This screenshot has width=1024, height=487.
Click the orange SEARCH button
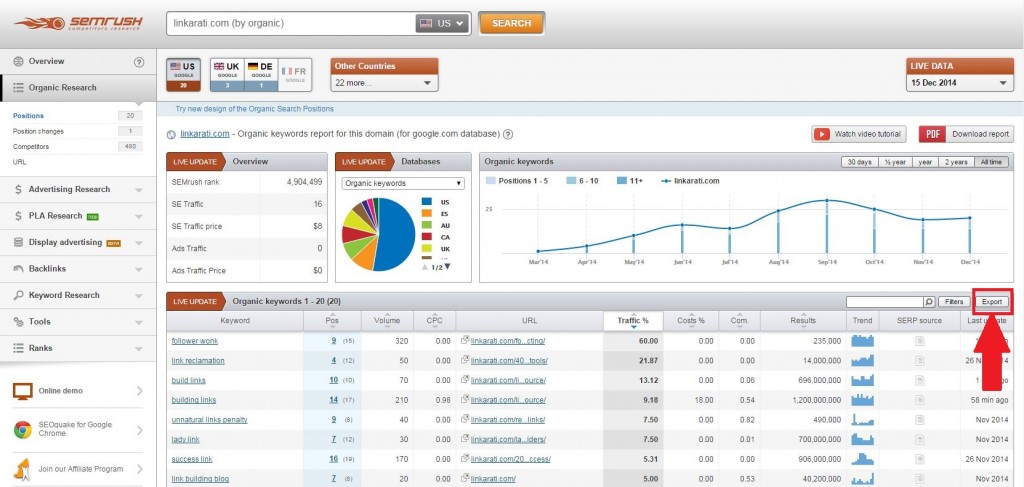(511, 23)
